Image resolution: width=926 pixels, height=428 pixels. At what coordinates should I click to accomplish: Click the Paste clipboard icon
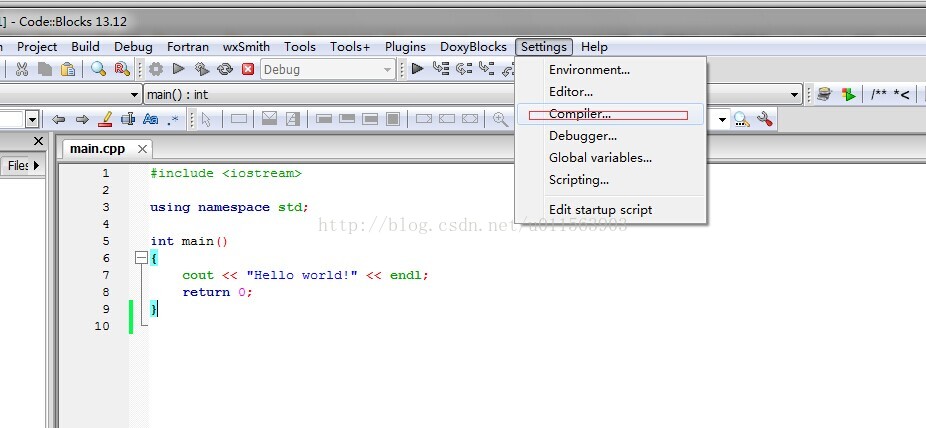[68, 69]
